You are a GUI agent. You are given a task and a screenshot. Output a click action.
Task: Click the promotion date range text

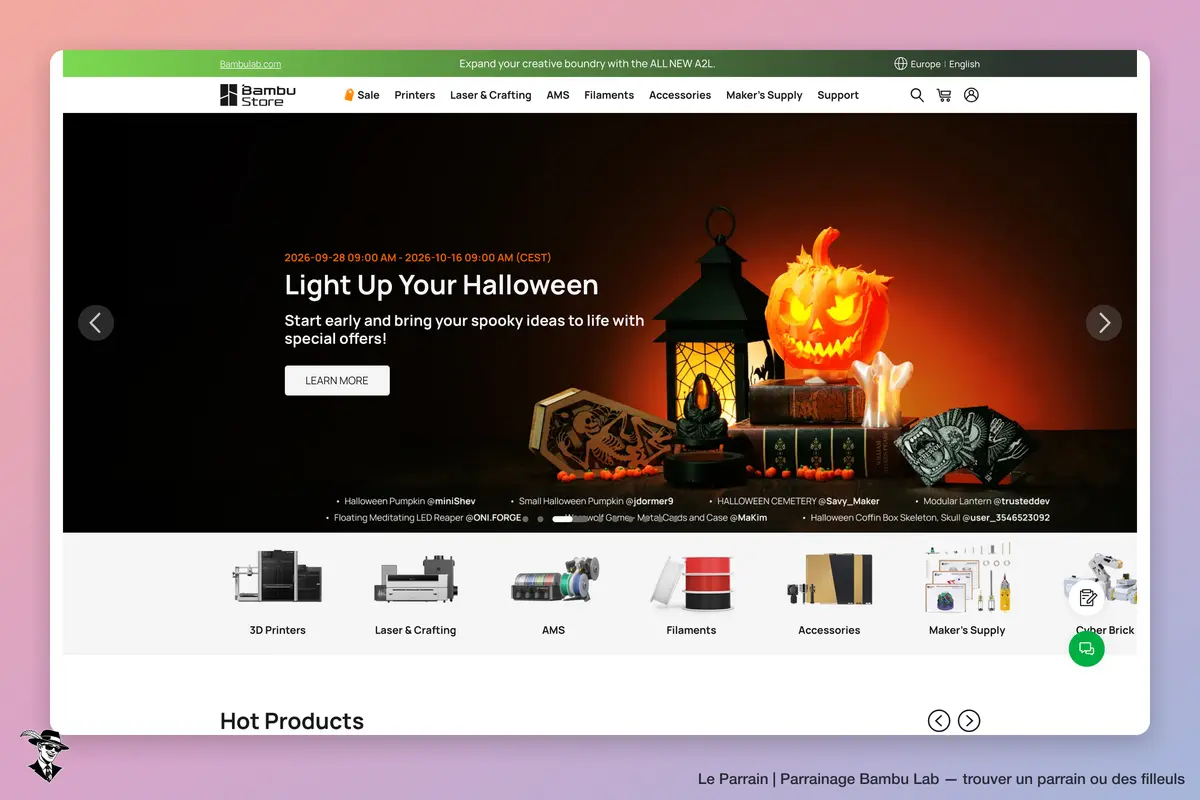tap(418, 258)
